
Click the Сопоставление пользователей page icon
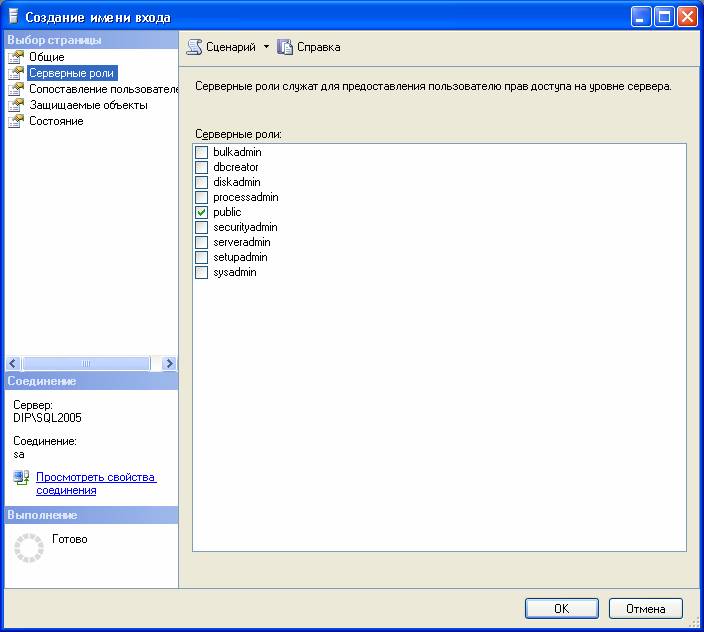click(16, 89)
